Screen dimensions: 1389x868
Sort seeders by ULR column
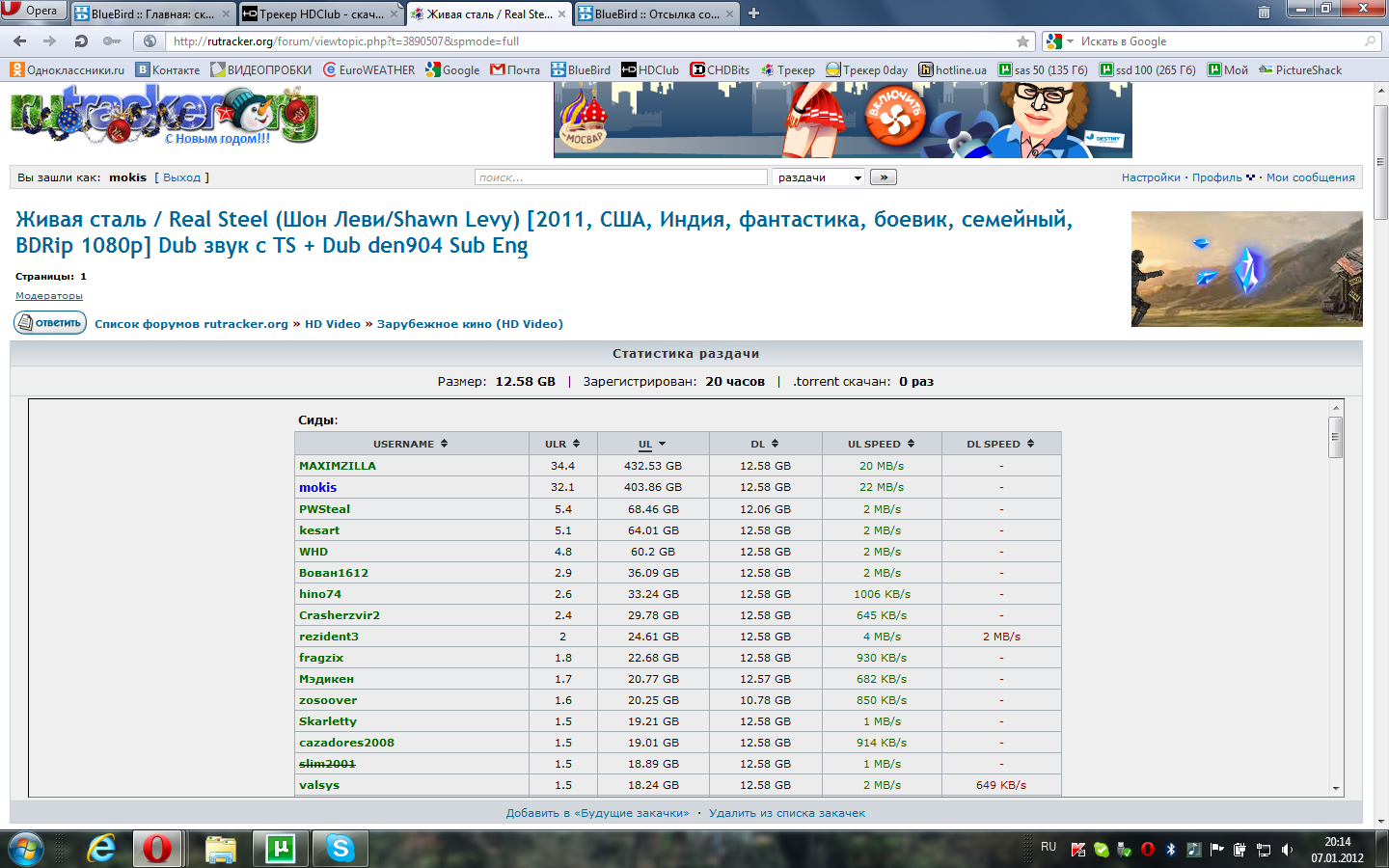562,444
